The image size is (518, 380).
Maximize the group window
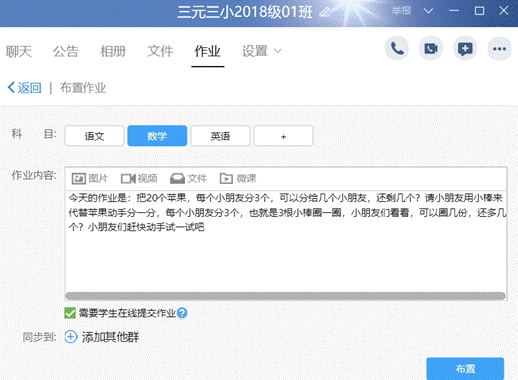[479, 11]
